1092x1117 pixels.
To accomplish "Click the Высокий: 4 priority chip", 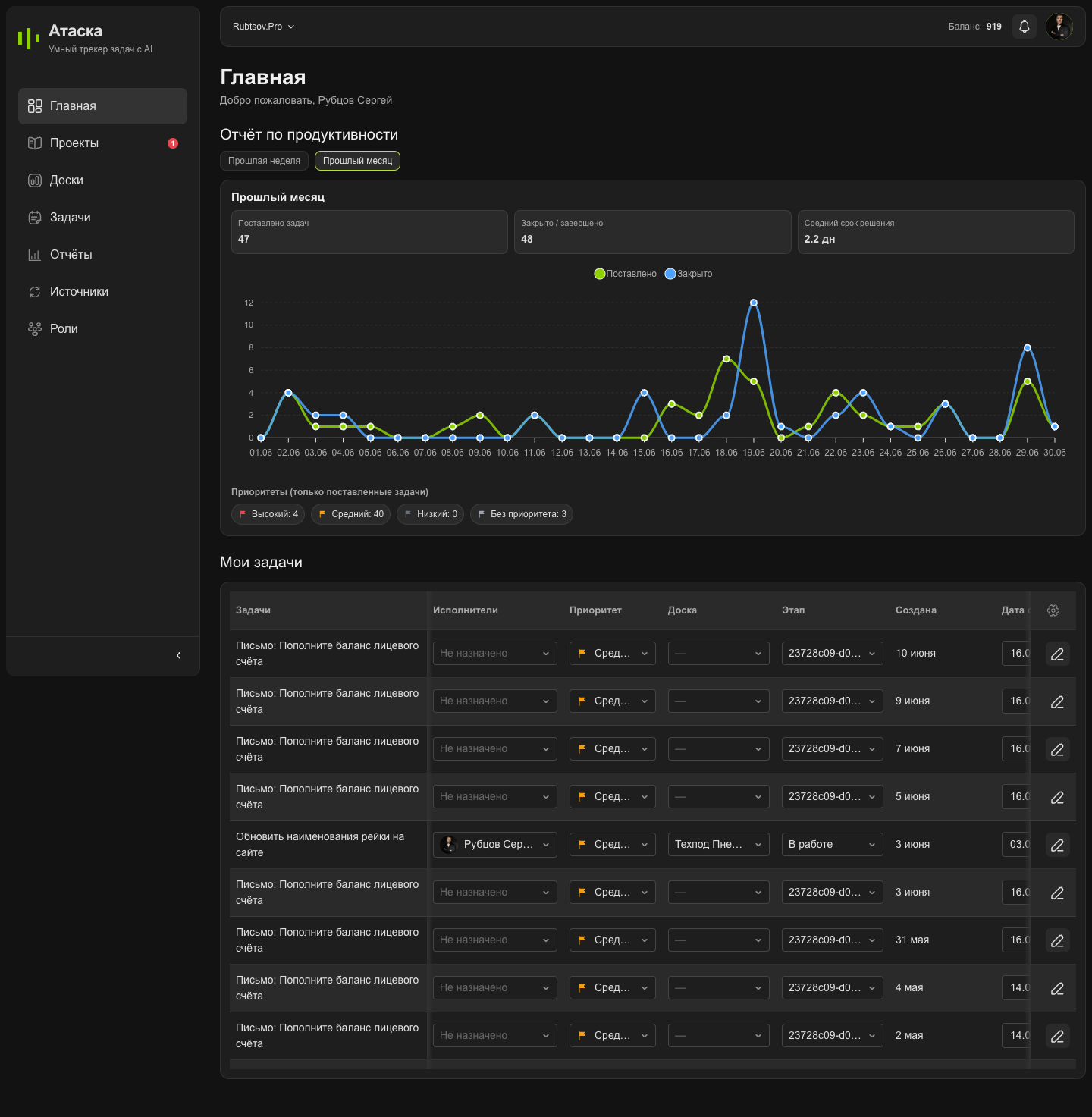I will pos(268,514).
